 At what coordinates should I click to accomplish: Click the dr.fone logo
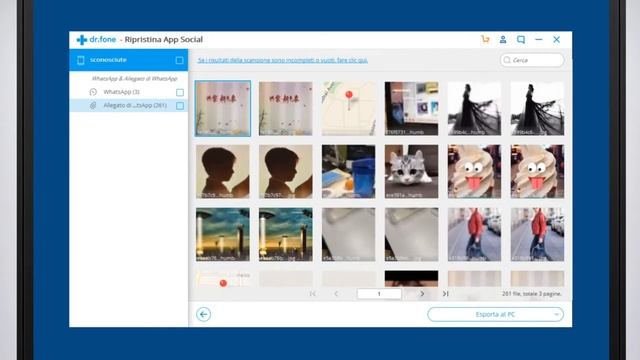point(96,40)
